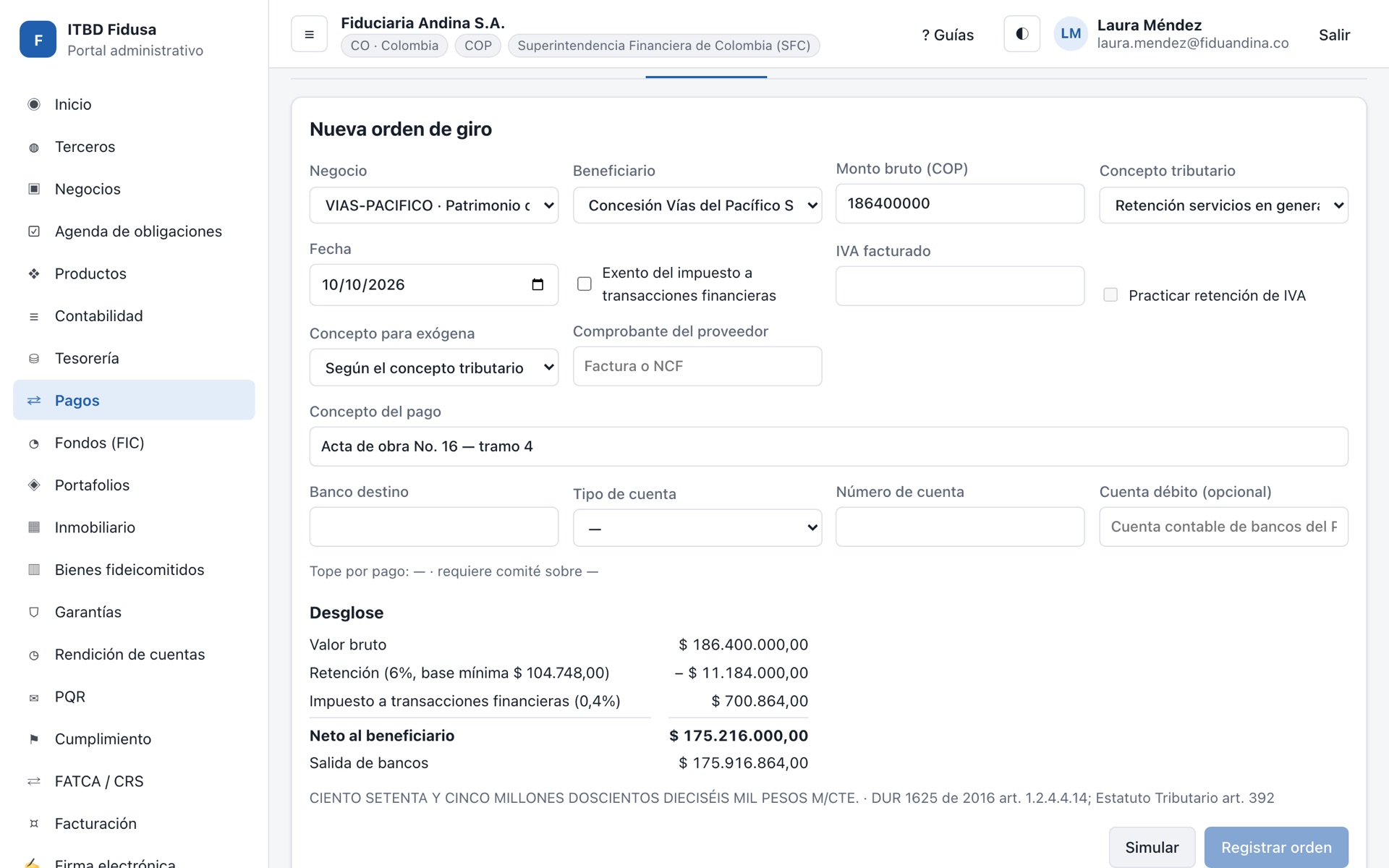Click the Fondos (FIC) icon
The width and height of the screenshot is (1389, 868).
[34, 443]
